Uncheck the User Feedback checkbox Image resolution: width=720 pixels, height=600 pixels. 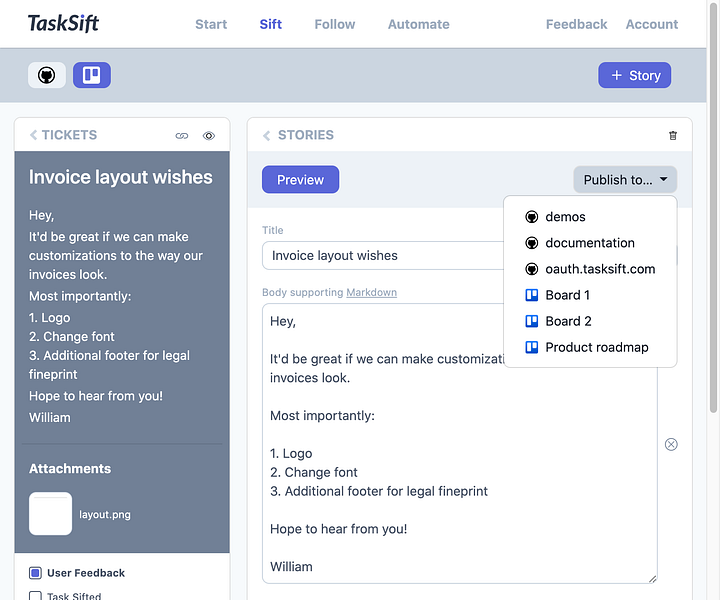point(35,573)
